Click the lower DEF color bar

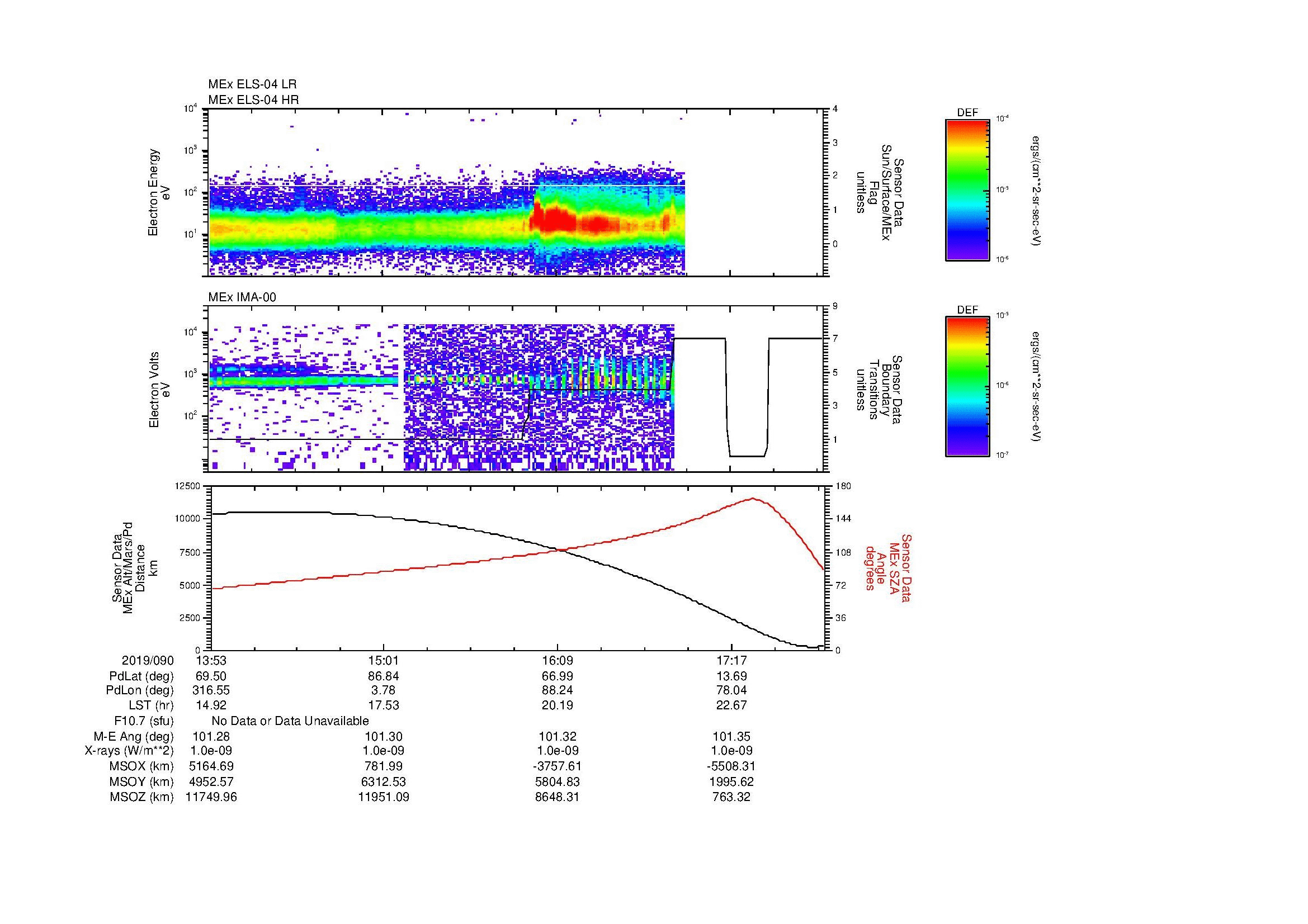(967, 387)
